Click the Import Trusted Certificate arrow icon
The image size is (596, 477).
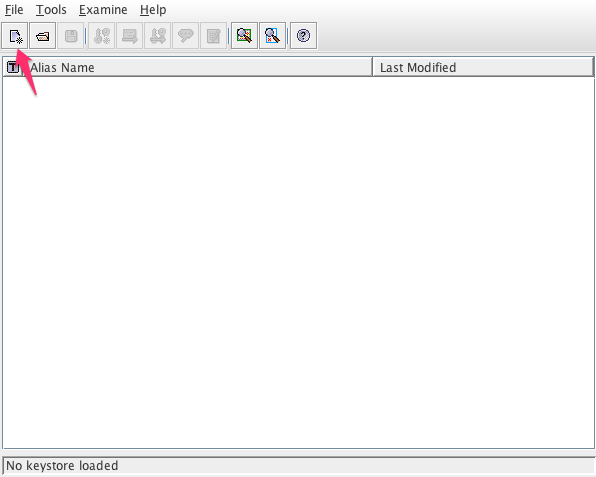[130, 36]
